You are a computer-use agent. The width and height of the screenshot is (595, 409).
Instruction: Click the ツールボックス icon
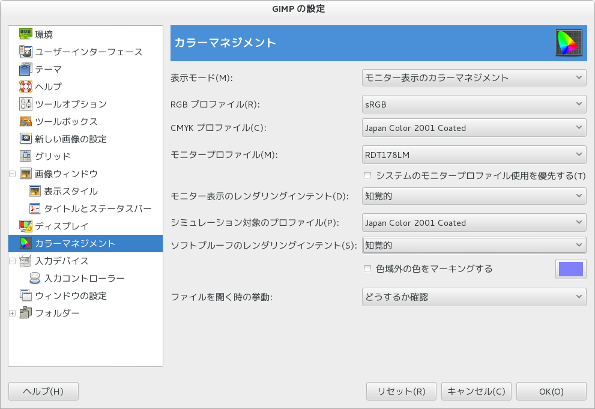pos(25,121)
